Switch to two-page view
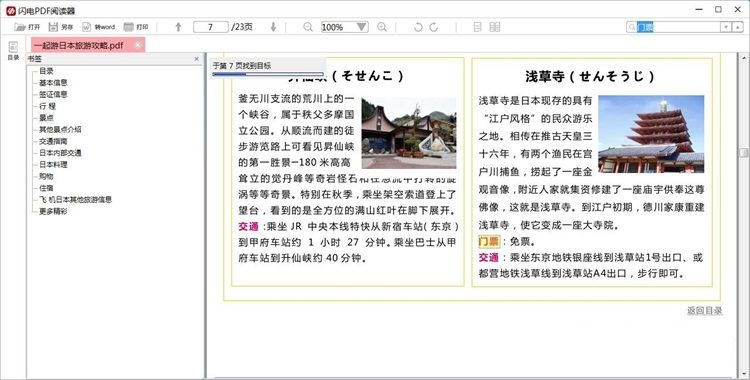The width and height of the screenshot is (750, 380). tap(495, 27)
